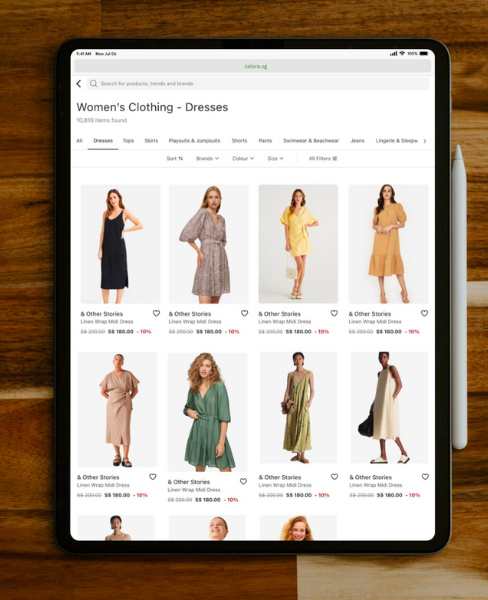
Task: View the beige wrap midi dress image
Action: coord(117,409)
